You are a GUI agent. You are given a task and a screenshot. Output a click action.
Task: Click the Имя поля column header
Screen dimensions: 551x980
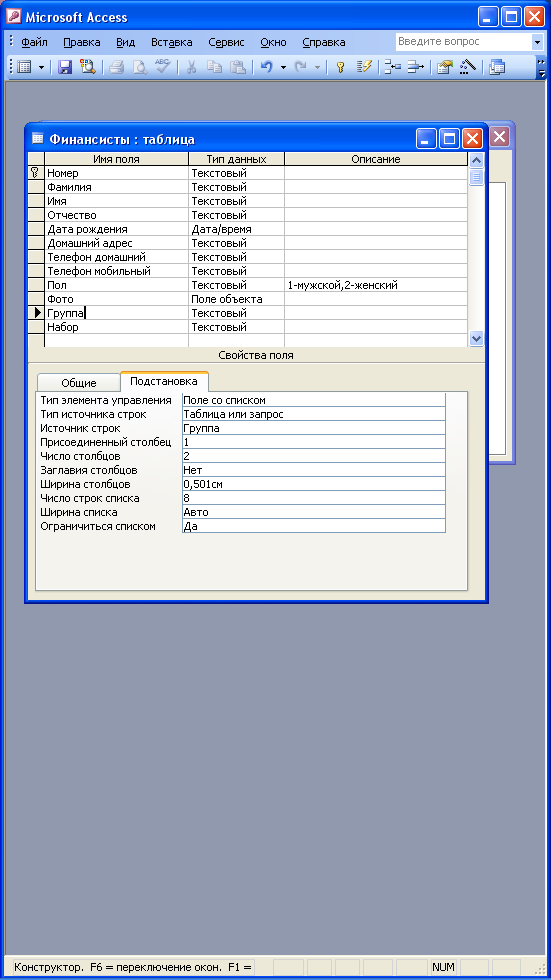coord(116,159)
